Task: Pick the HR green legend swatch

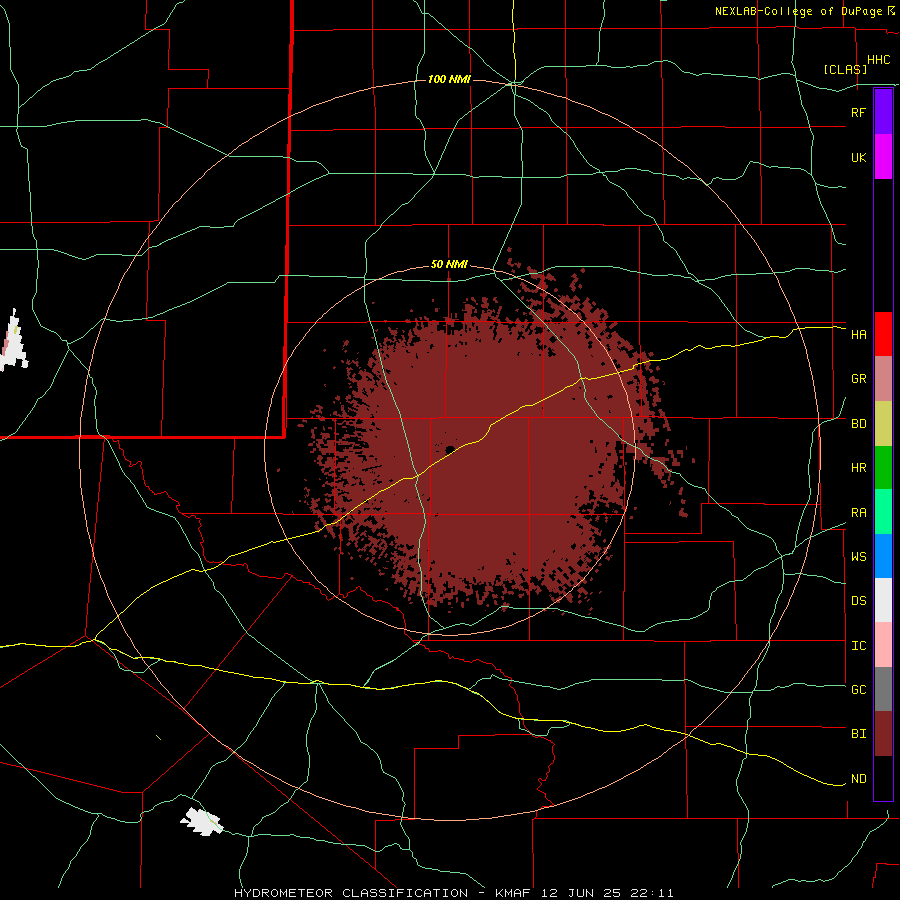Action: click(x=883, y=468)
